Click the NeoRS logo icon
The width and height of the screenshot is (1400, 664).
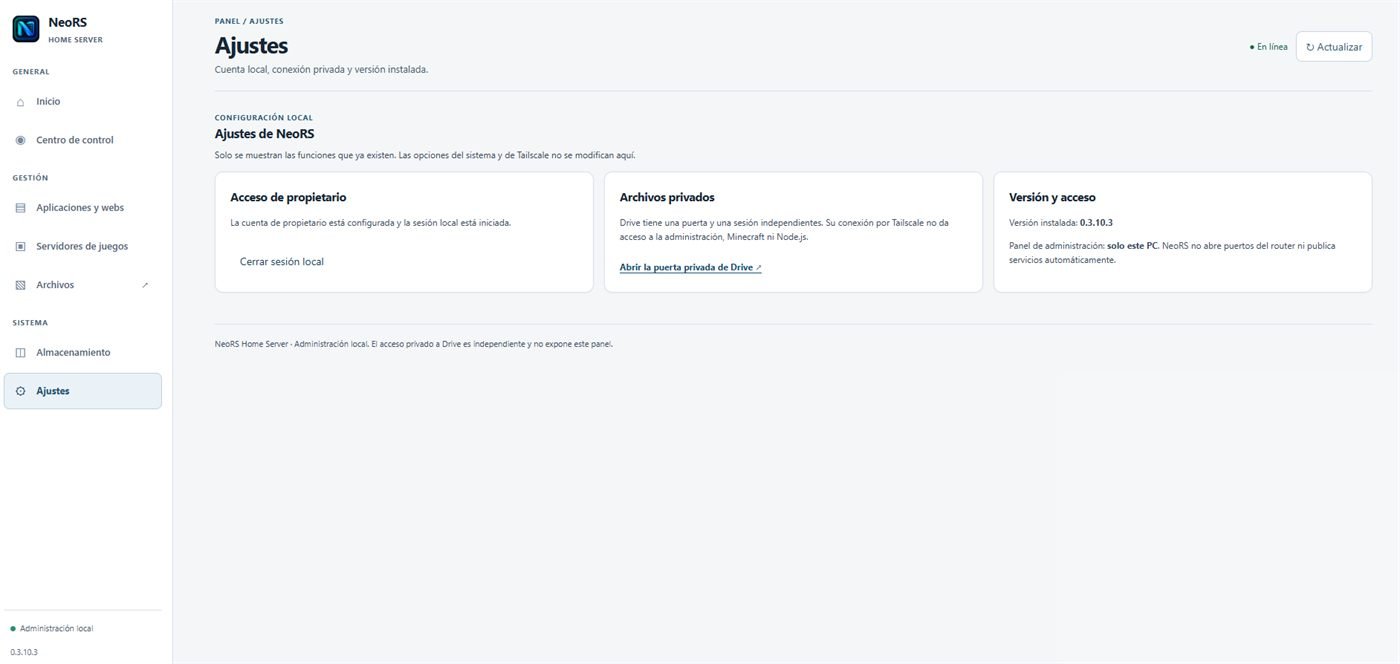point(26,29)
